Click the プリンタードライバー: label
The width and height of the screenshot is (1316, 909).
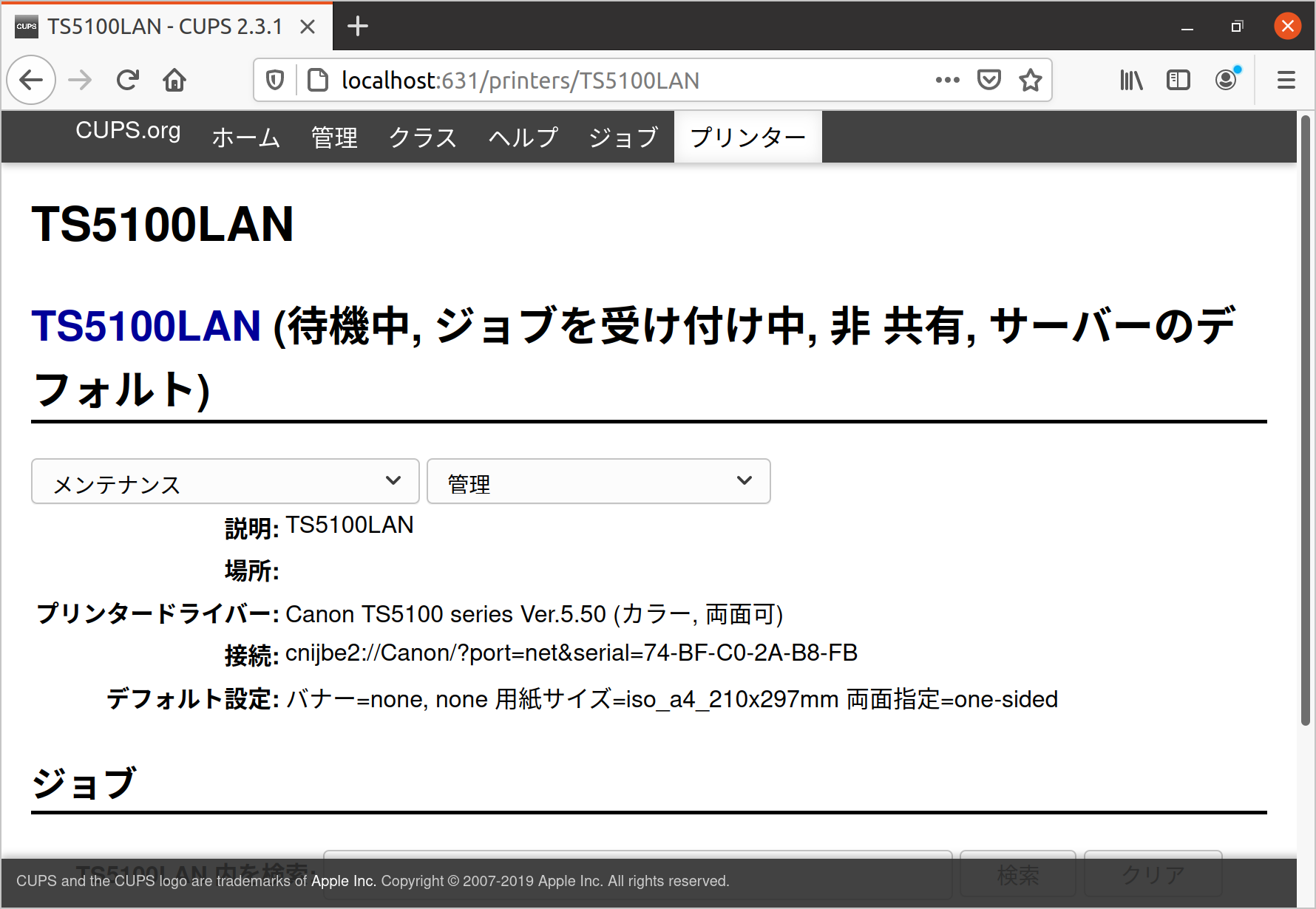157,613
